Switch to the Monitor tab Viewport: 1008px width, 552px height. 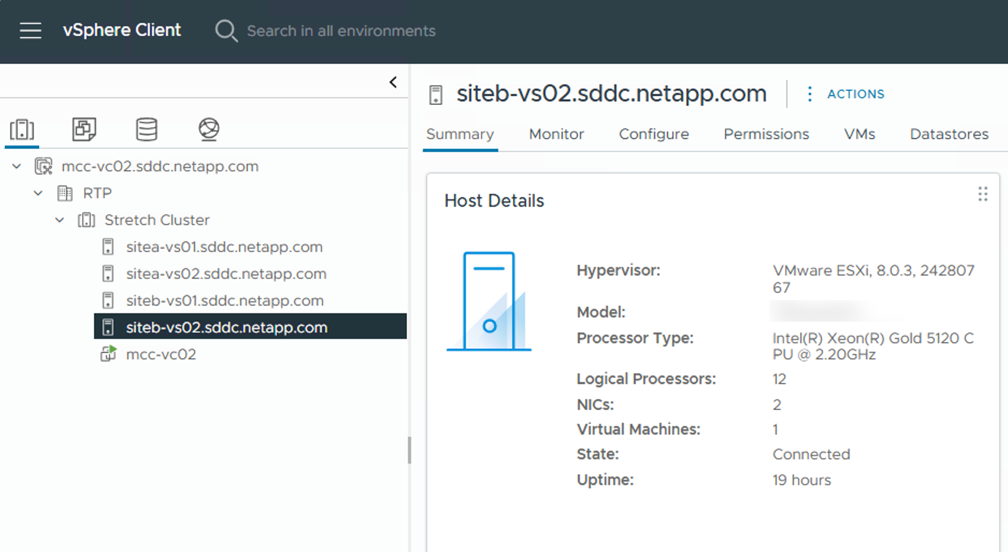[x=556, y=134]
